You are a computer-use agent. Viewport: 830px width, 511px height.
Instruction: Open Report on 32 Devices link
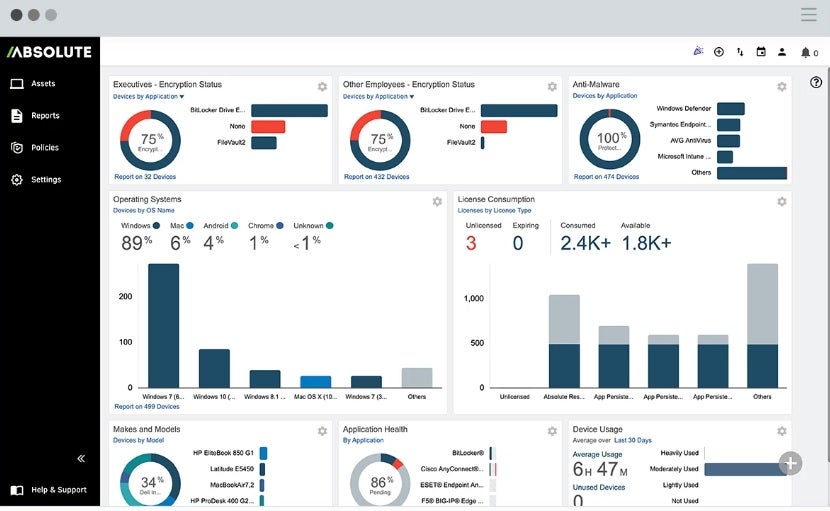point(145,177)
